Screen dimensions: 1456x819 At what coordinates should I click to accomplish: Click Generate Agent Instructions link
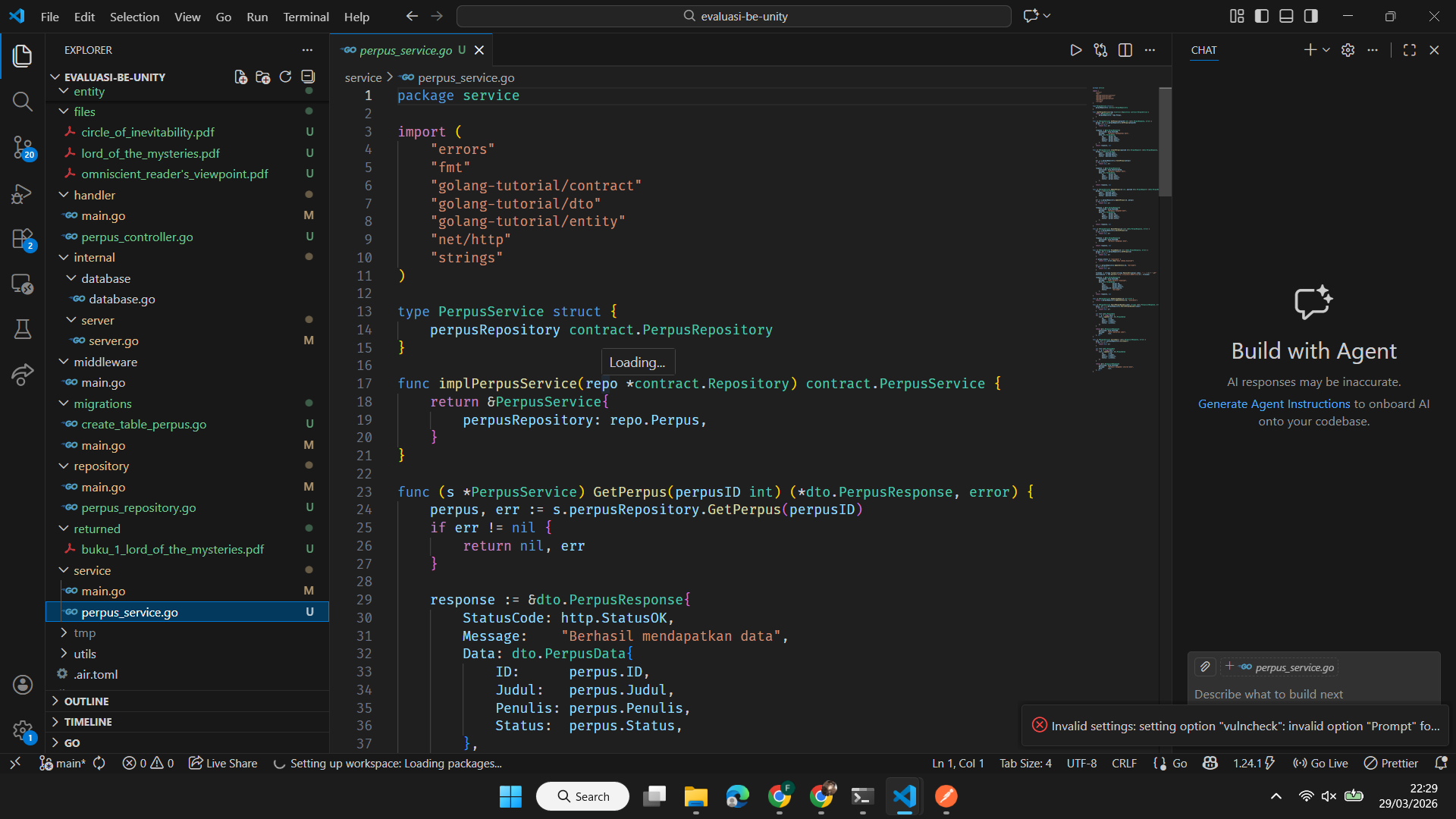[x=1274, y=403]
